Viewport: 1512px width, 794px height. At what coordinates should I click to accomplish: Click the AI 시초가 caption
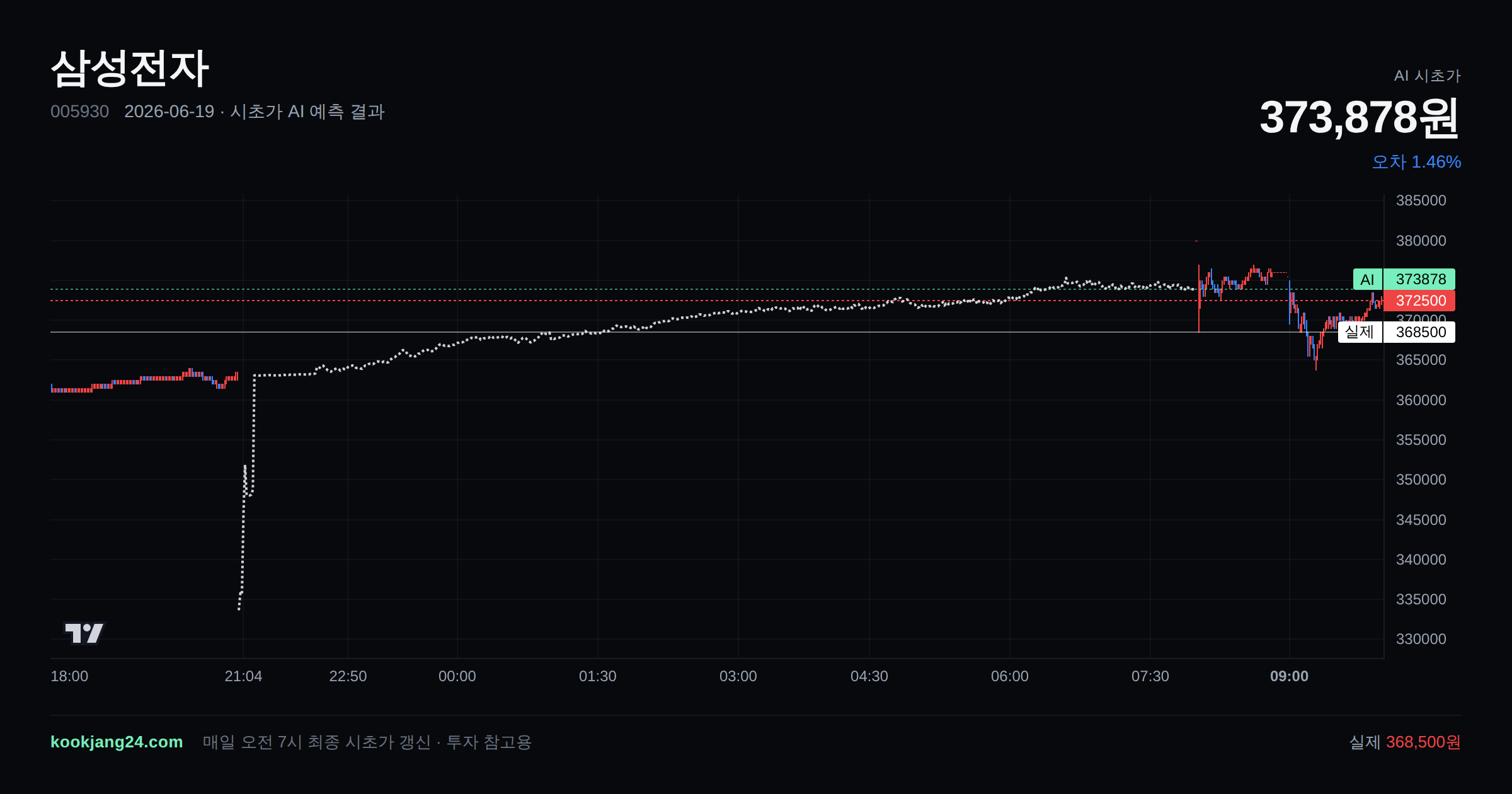point(1427,76)
